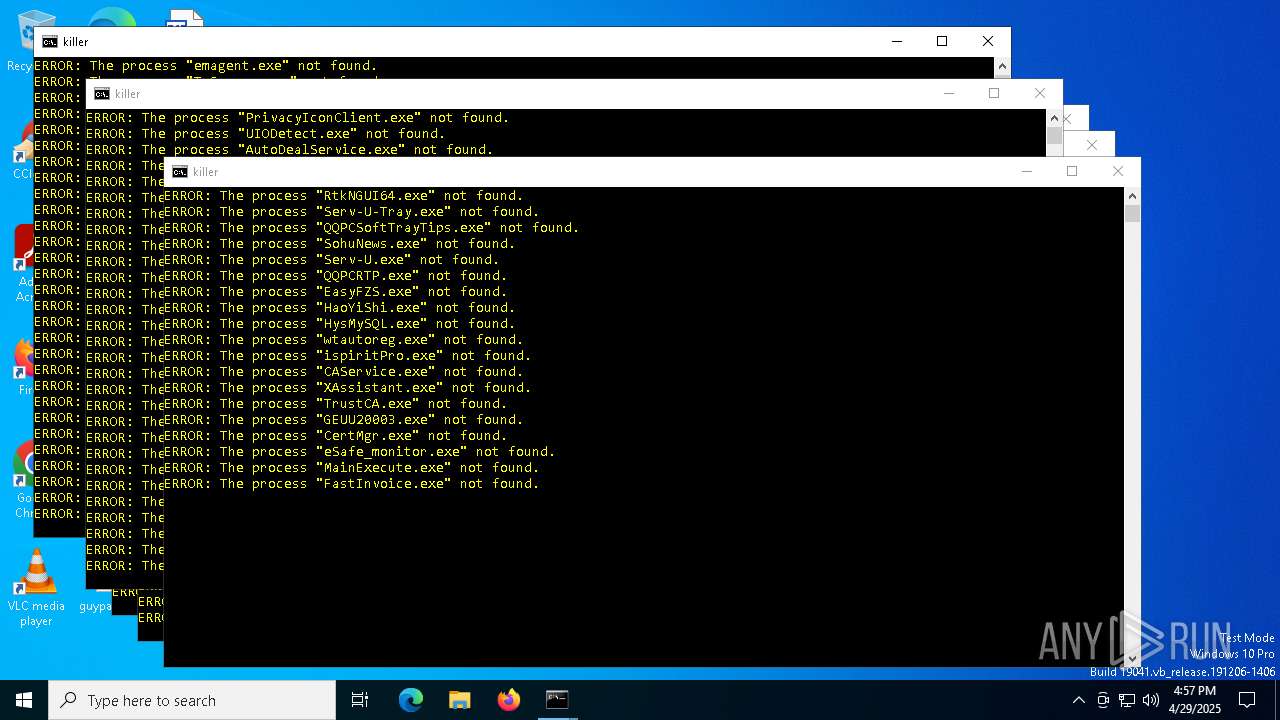Click the "QQPCSoftTrayTips.exe" error line

tap(371, 228)
